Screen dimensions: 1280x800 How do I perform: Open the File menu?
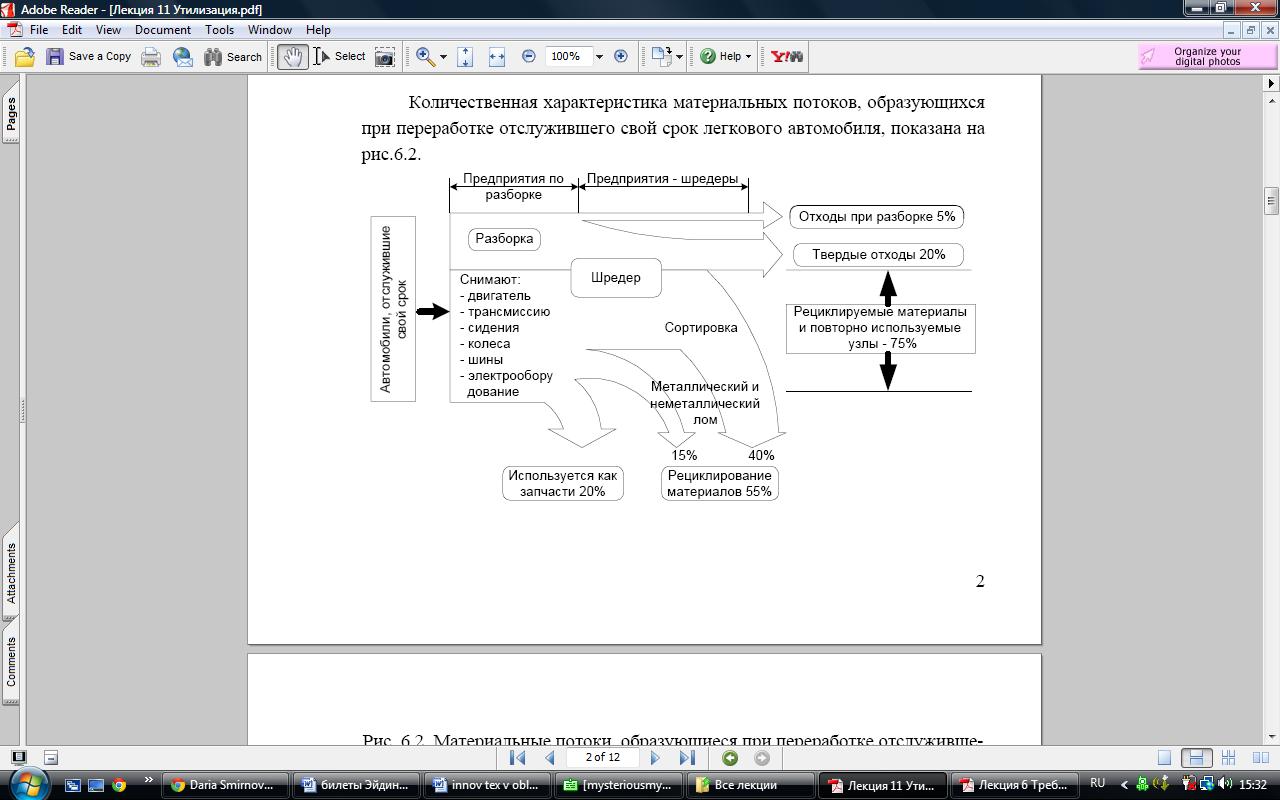[x=39, y=30]
